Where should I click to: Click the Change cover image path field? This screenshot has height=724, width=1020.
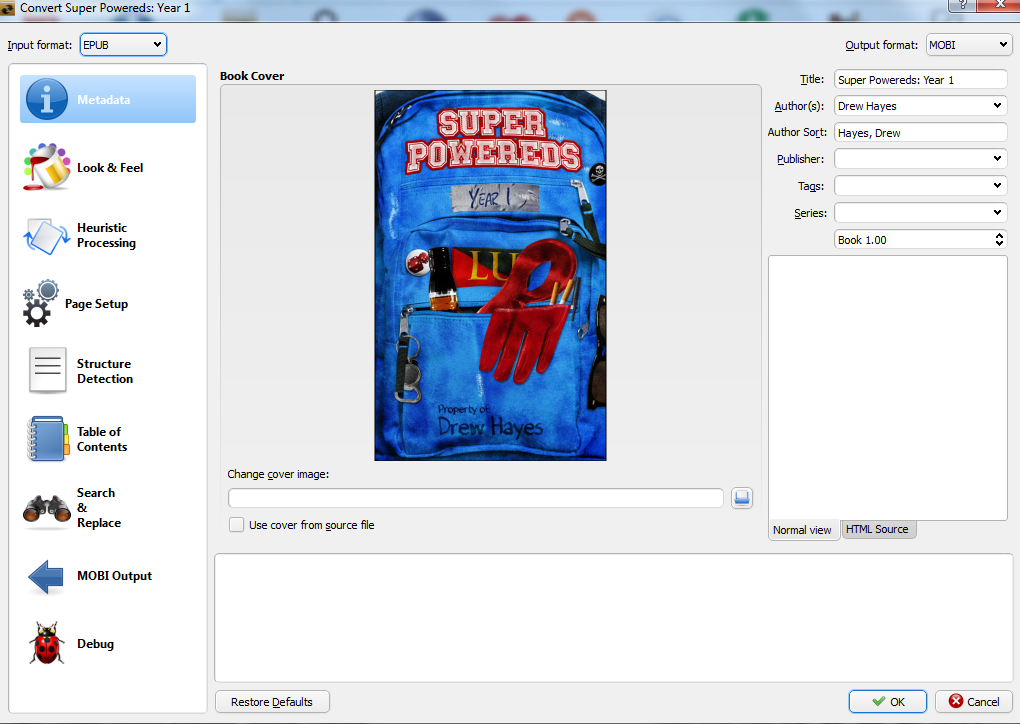pos(476,498)
